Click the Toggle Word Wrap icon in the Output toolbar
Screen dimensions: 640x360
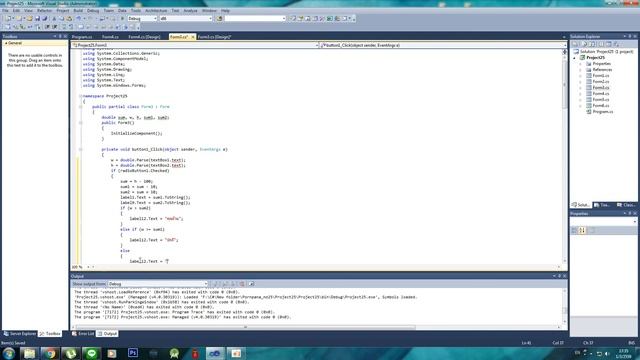251,284
